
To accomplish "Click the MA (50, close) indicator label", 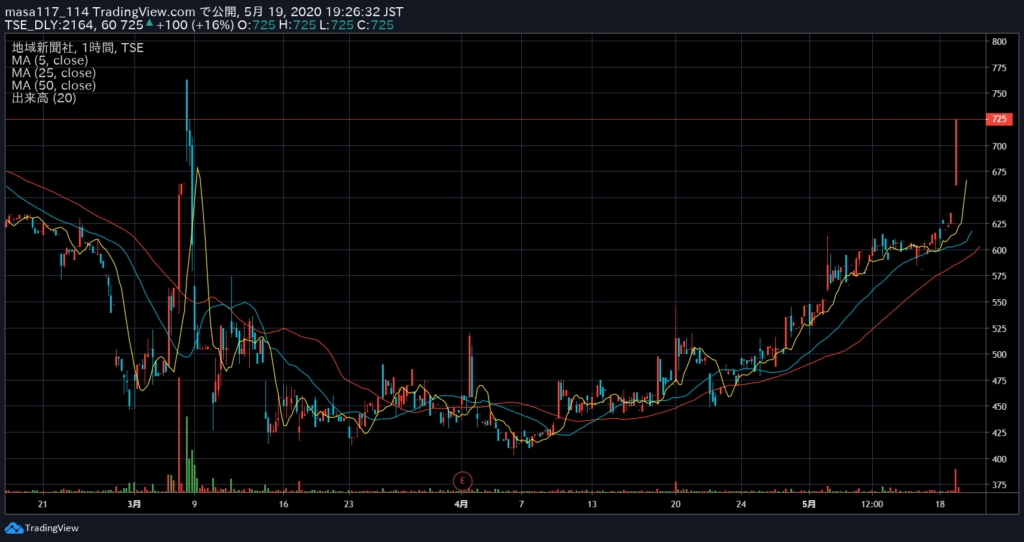I will [54, 86].
